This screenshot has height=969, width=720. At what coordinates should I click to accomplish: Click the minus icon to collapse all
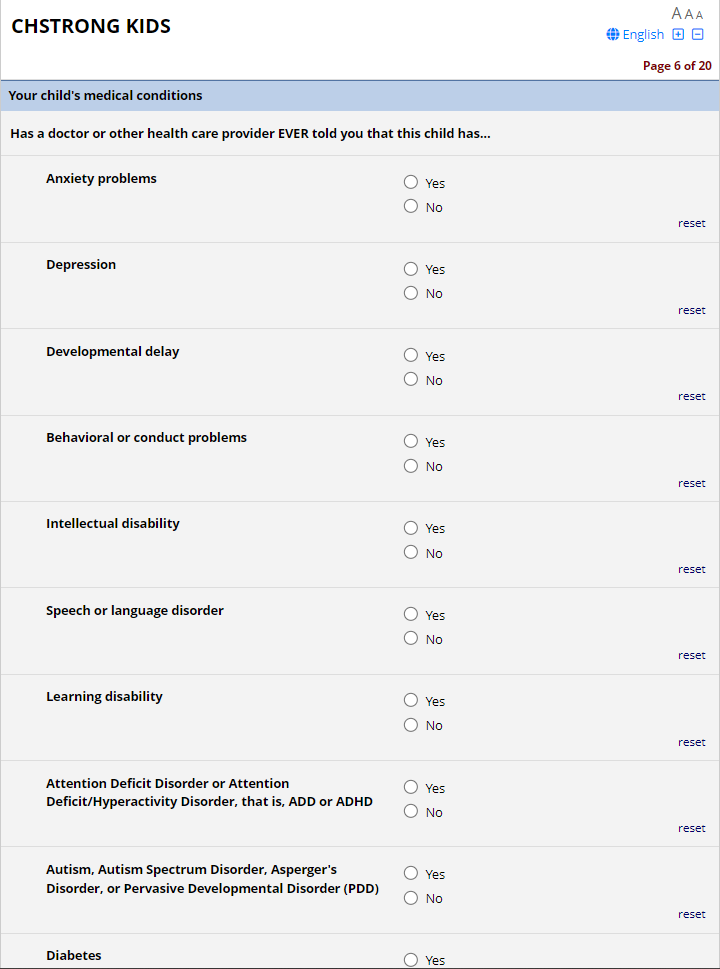click(698, 34)
